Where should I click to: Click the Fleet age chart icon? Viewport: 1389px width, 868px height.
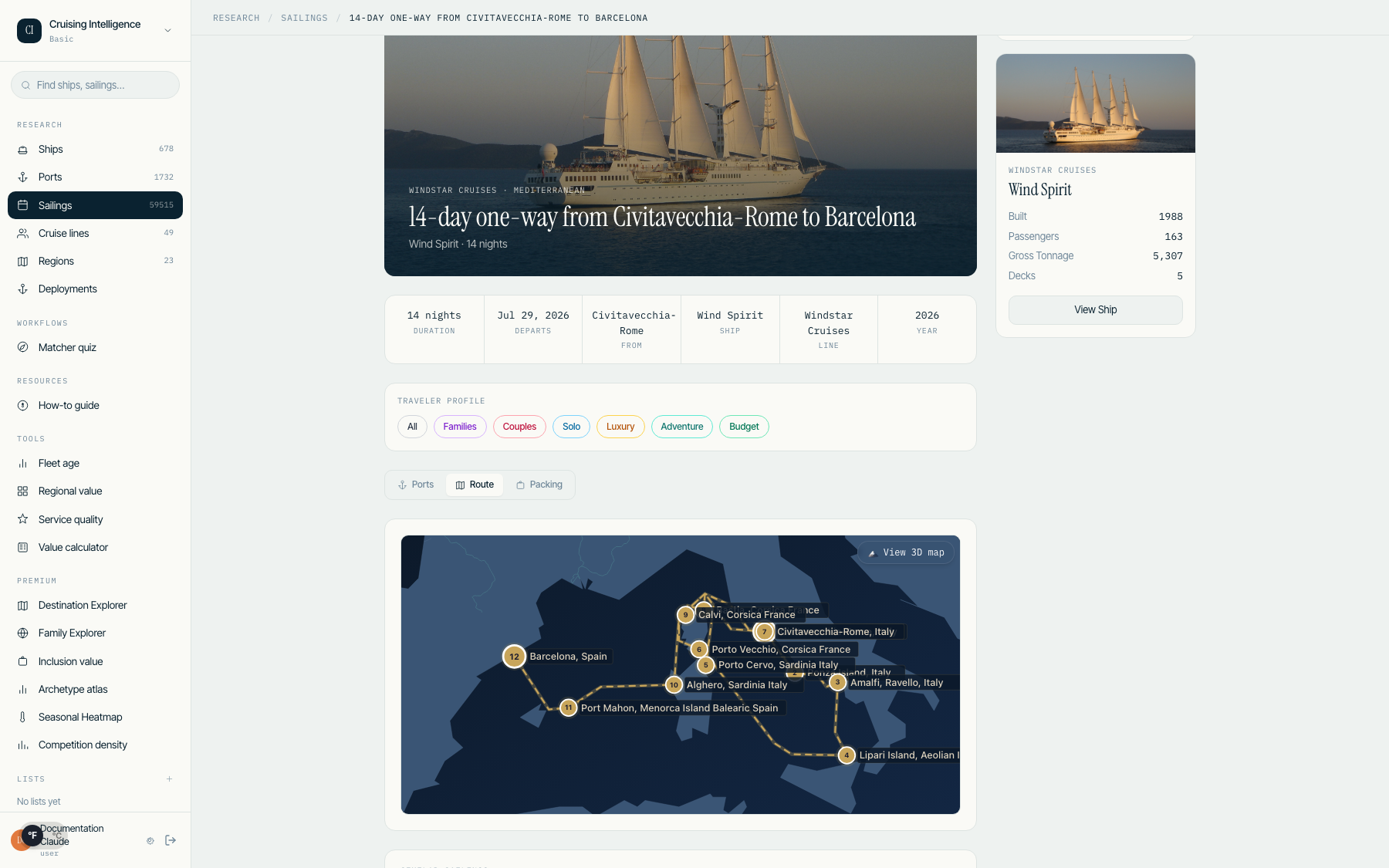coord(23,464)
